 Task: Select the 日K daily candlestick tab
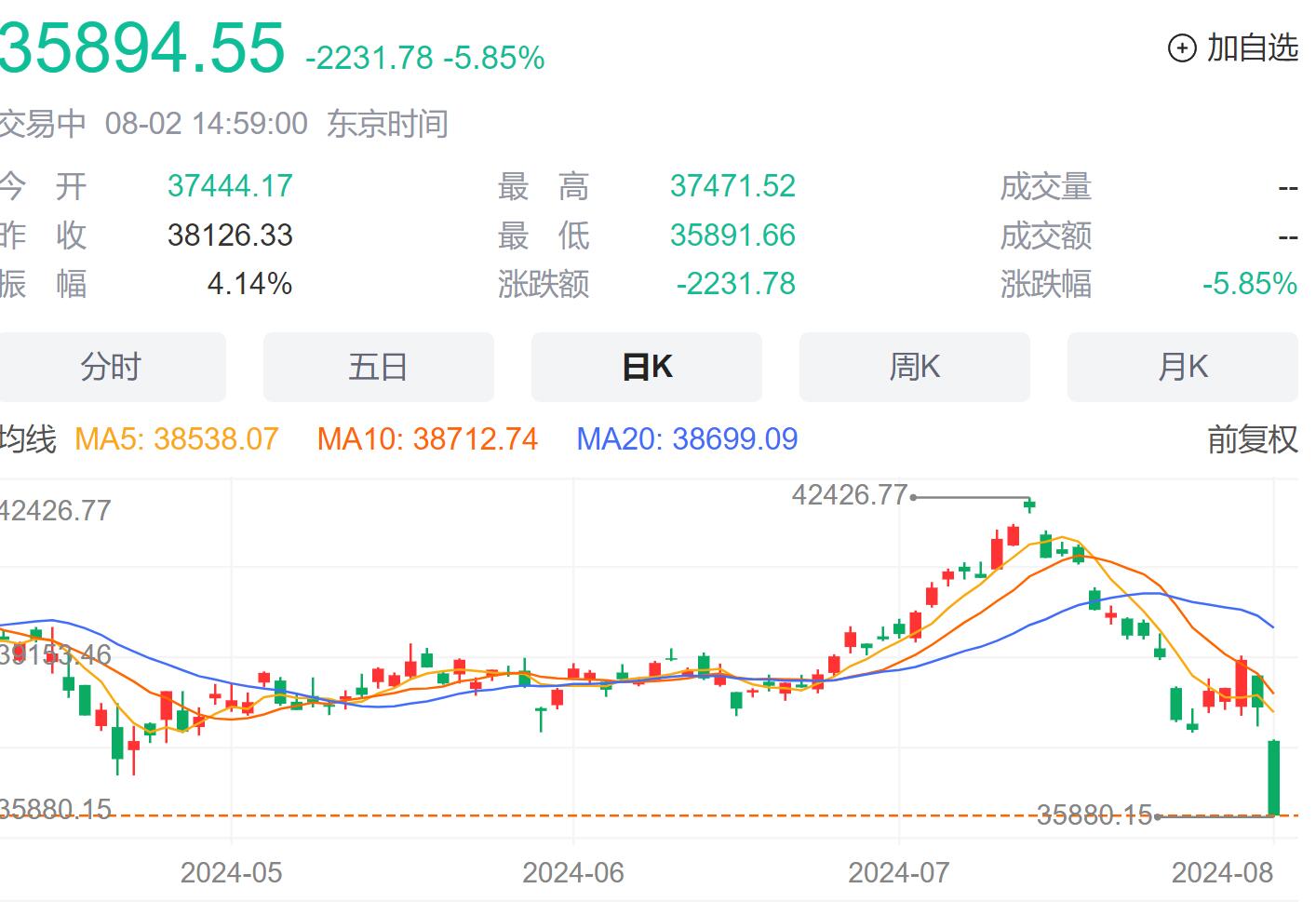(x=647, y=367)
